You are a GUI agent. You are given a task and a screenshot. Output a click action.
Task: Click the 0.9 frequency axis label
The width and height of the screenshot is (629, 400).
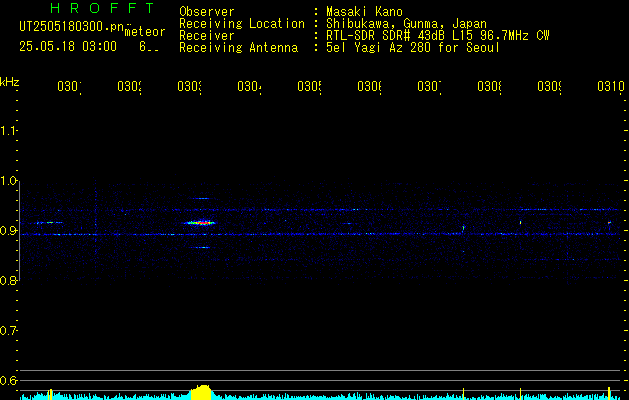pos(9,231)
